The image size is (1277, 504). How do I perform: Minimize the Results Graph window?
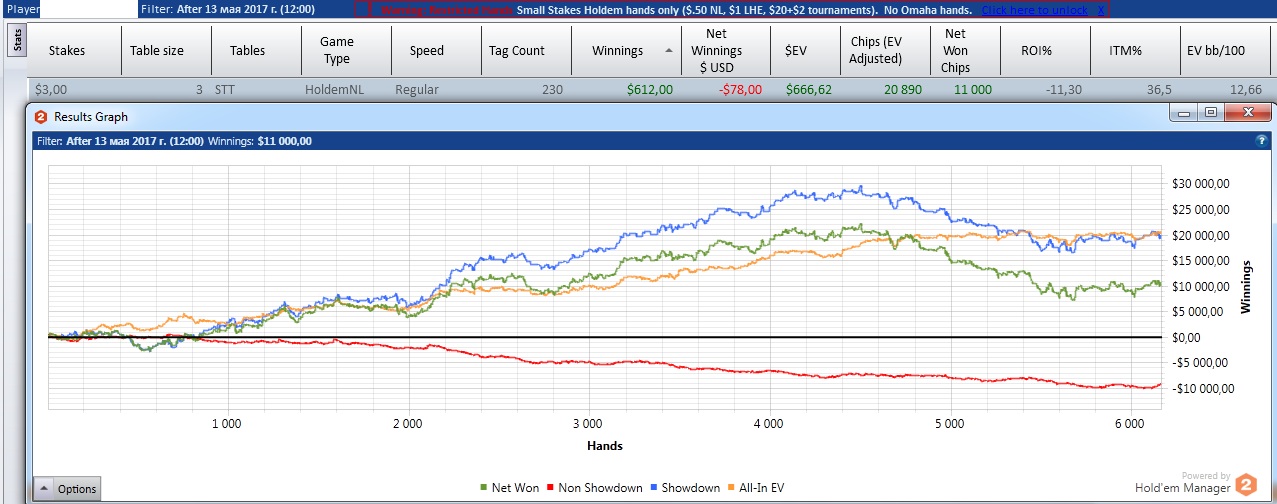(x=1186, y=114)
